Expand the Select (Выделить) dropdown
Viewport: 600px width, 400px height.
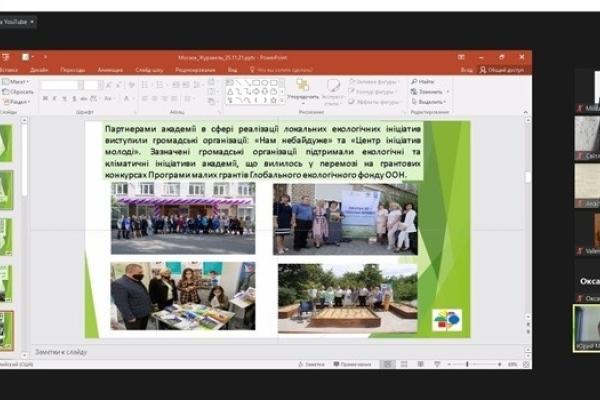(428, 101)
